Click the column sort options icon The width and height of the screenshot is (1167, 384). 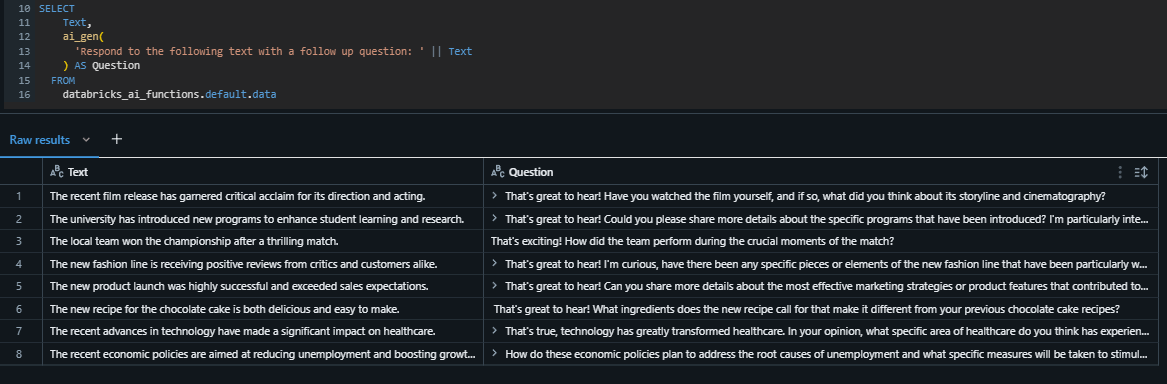[1141, 172]
